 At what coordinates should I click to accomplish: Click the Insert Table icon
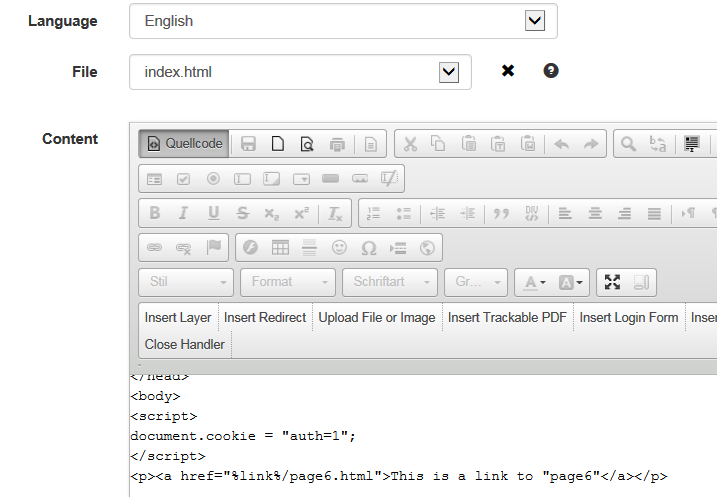(x=280, y=248)
